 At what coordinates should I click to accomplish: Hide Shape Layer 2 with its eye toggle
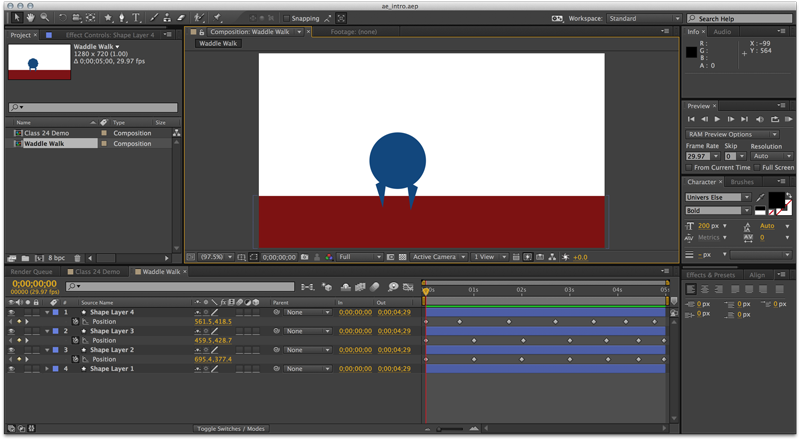pyautogui.click(x=11, y=350)
